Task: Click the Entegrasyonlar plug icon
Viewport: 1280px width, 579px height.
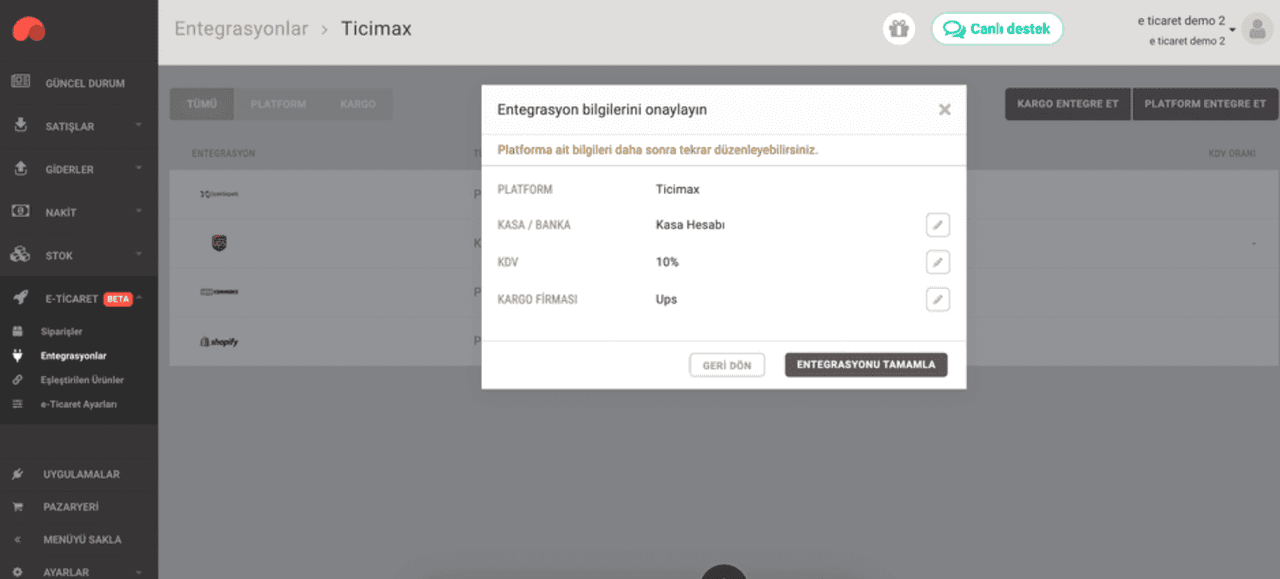Action: coord(17,355)
